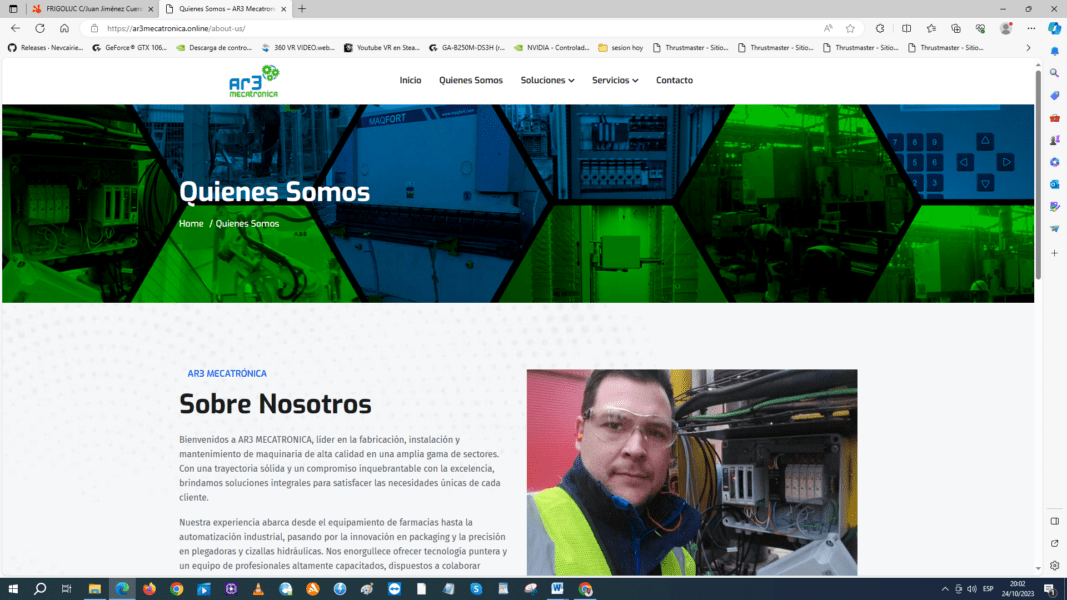This screenshot has width=1067, height=600.
Task: Open the sidebar Search magnifier
Action: coord(1054,73)
